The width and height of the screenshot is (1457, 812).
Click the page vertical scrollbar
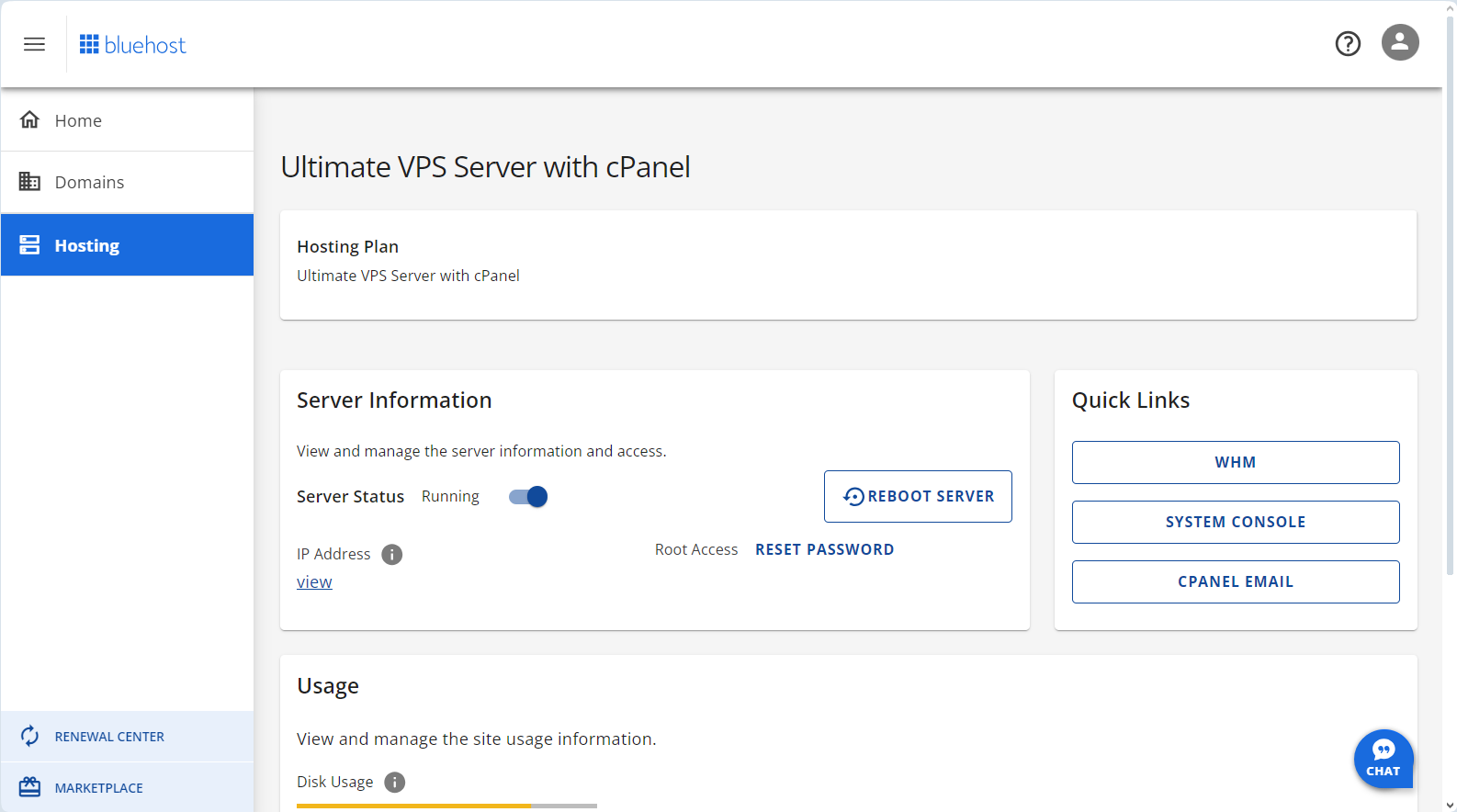[x=1450, y=294]
